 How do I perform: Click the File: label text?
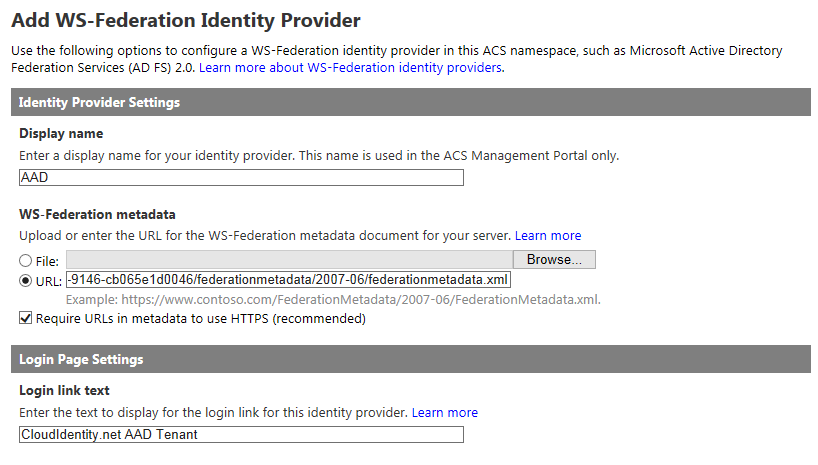47,261
